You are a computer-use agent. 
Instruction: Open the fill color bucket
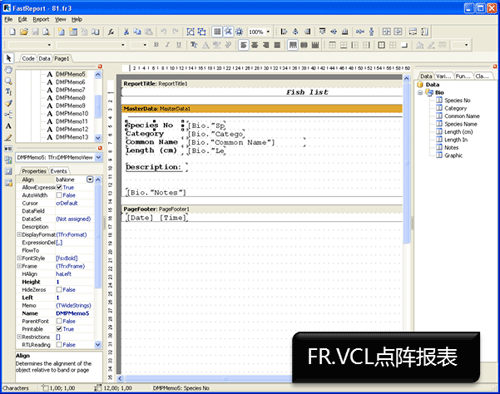420,45
